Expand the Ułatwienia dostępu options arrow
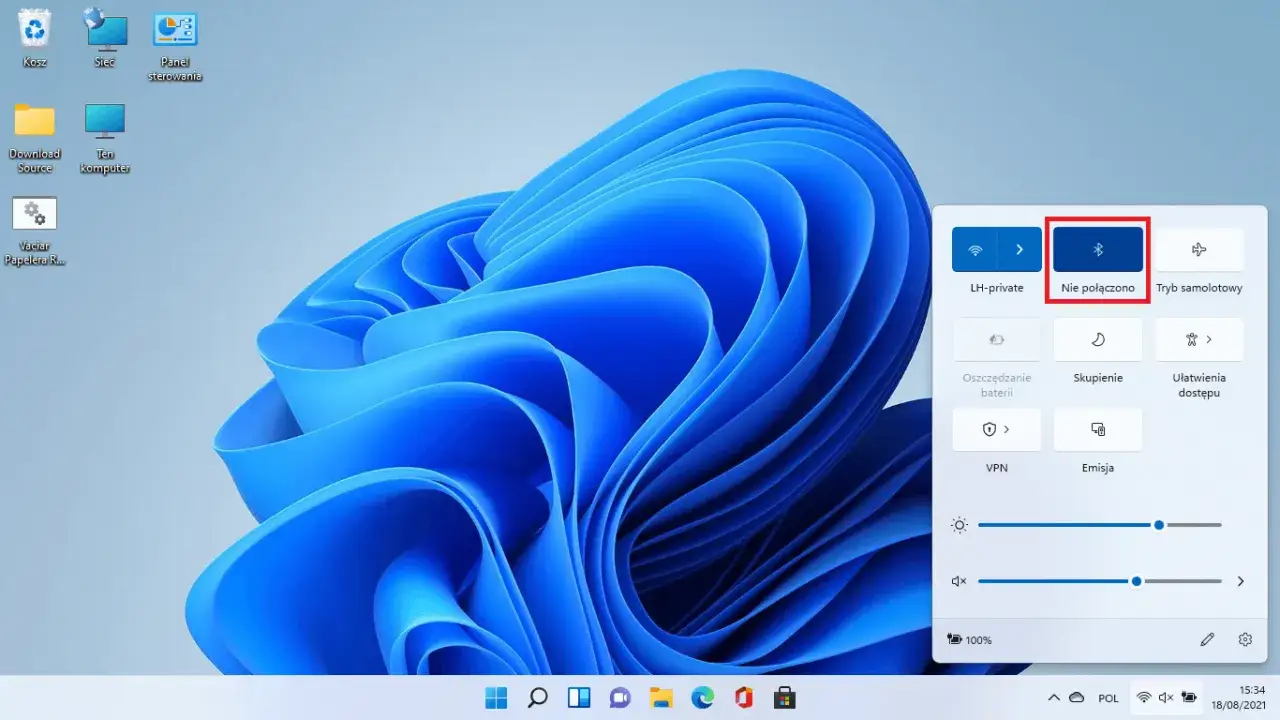The width and height of the screenshot is (1280, 720). coord(1211,339)
